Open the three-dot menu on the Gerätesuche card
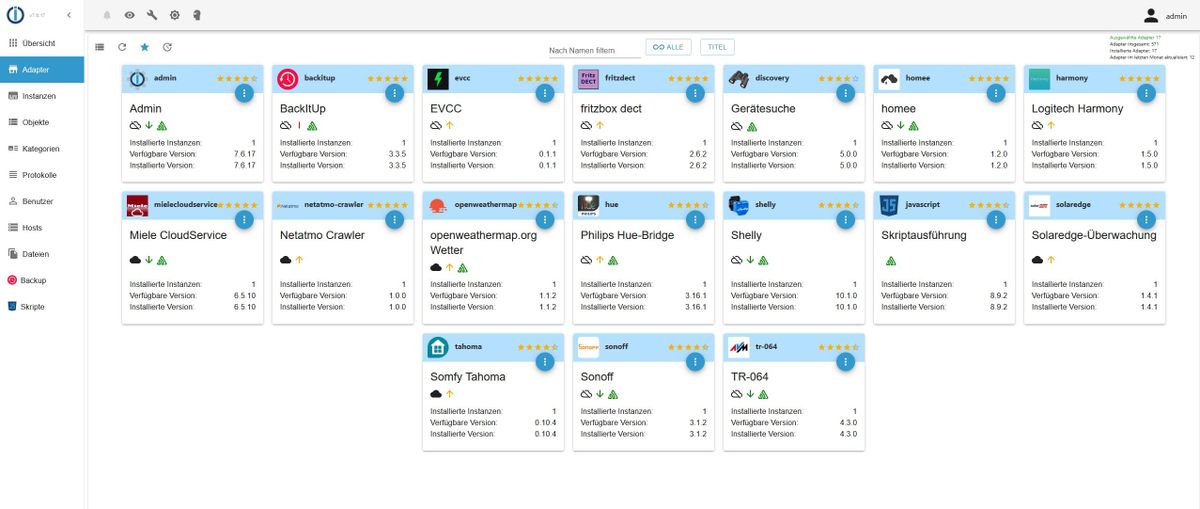The width and height of the screenshot is (1200, 509). tap(845, 93)
